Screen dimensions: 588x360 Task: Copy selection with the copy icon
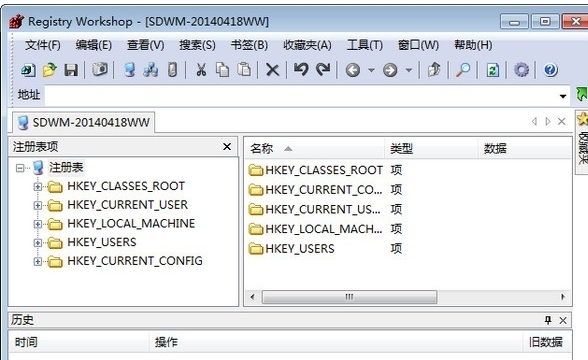222,70
